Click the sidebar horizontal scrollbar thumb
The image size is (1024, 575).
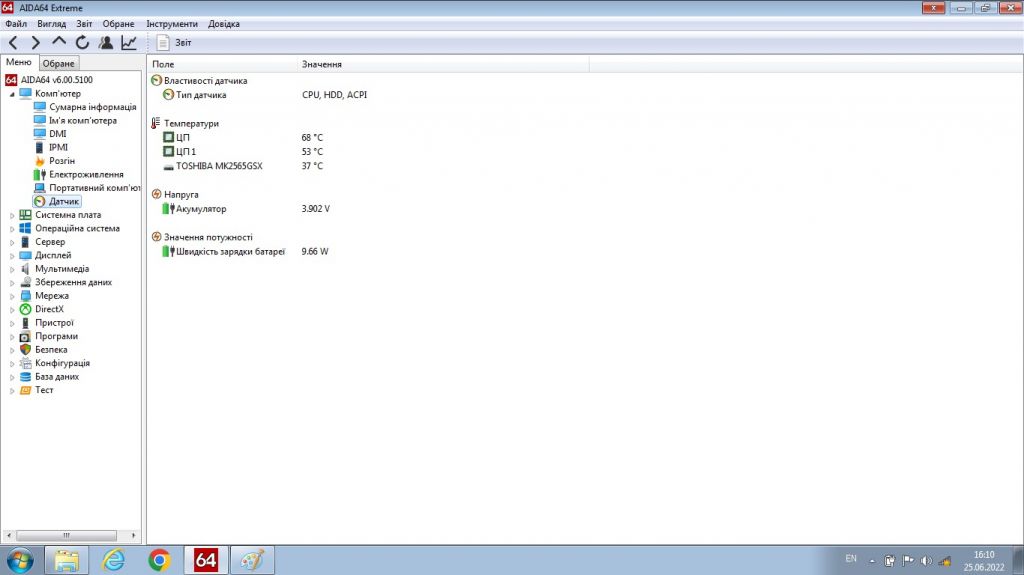(66, 535)
